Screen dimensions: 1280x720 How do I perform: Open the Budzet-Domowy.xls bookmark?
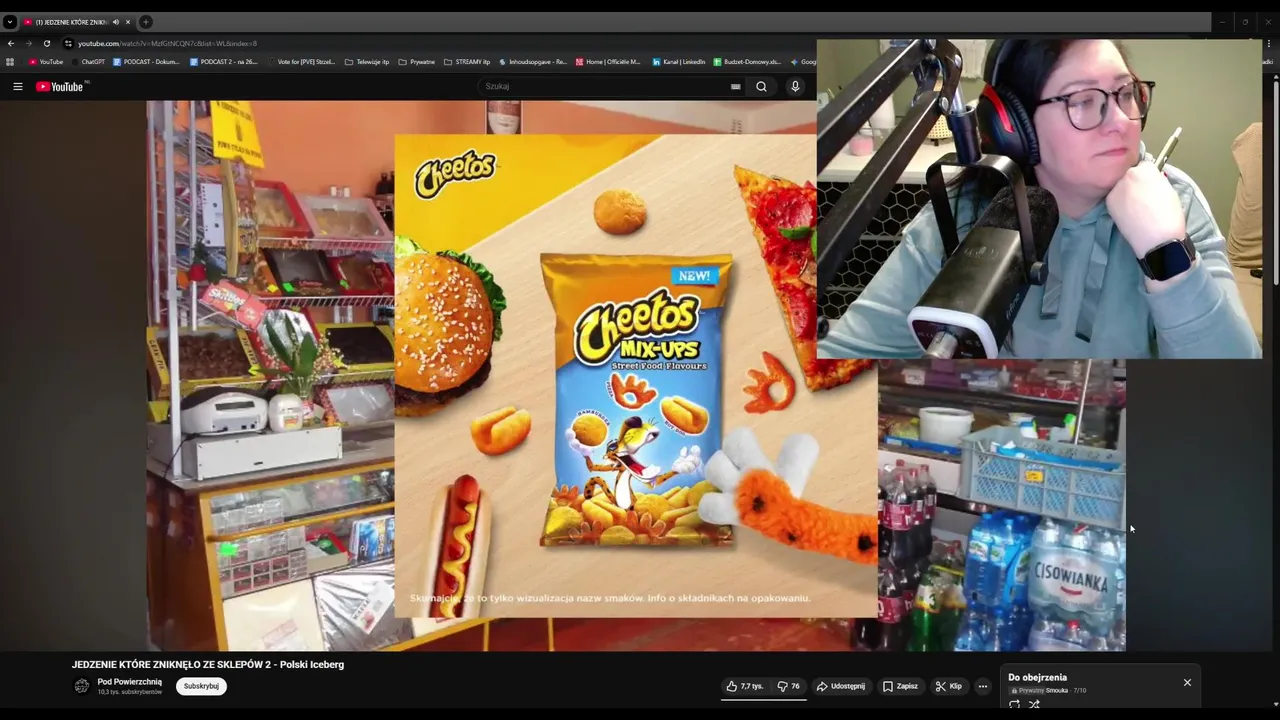point(747,62)
